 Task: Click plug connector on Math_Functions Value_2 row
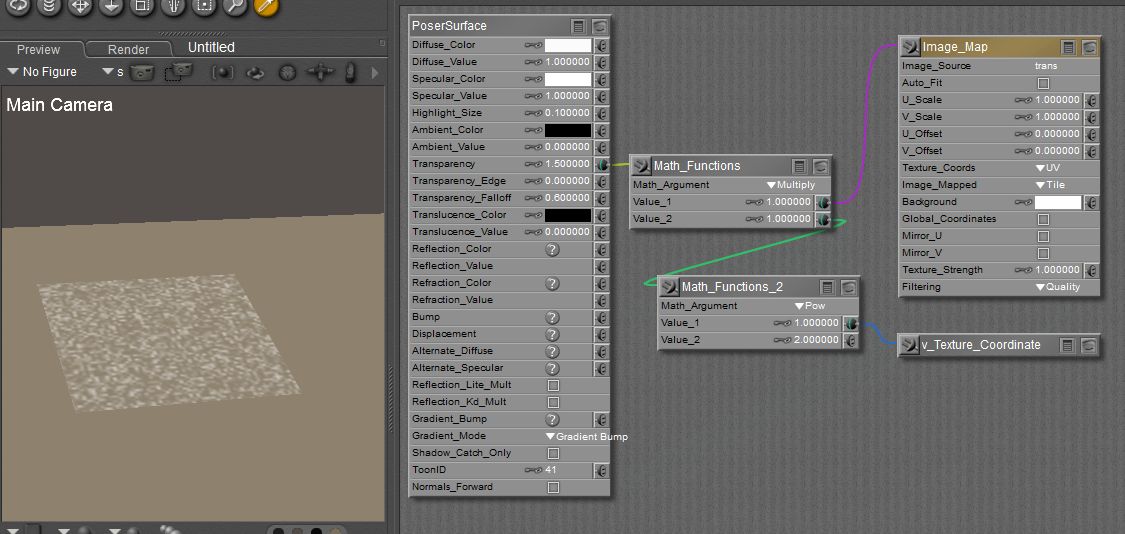(823, 220)
